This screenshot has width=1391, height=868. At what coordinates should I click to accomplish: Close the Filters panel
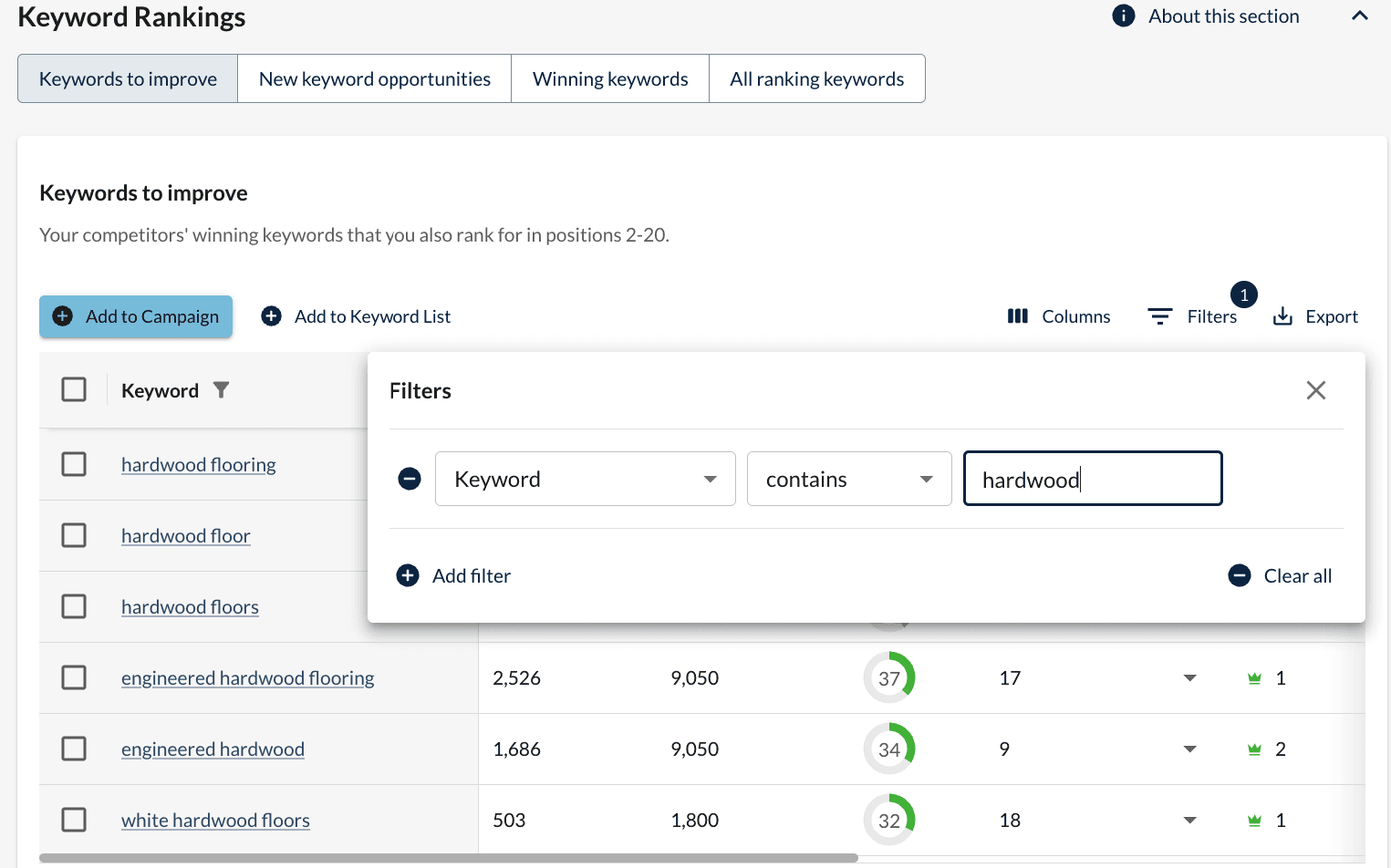[x=1315, y=390]
